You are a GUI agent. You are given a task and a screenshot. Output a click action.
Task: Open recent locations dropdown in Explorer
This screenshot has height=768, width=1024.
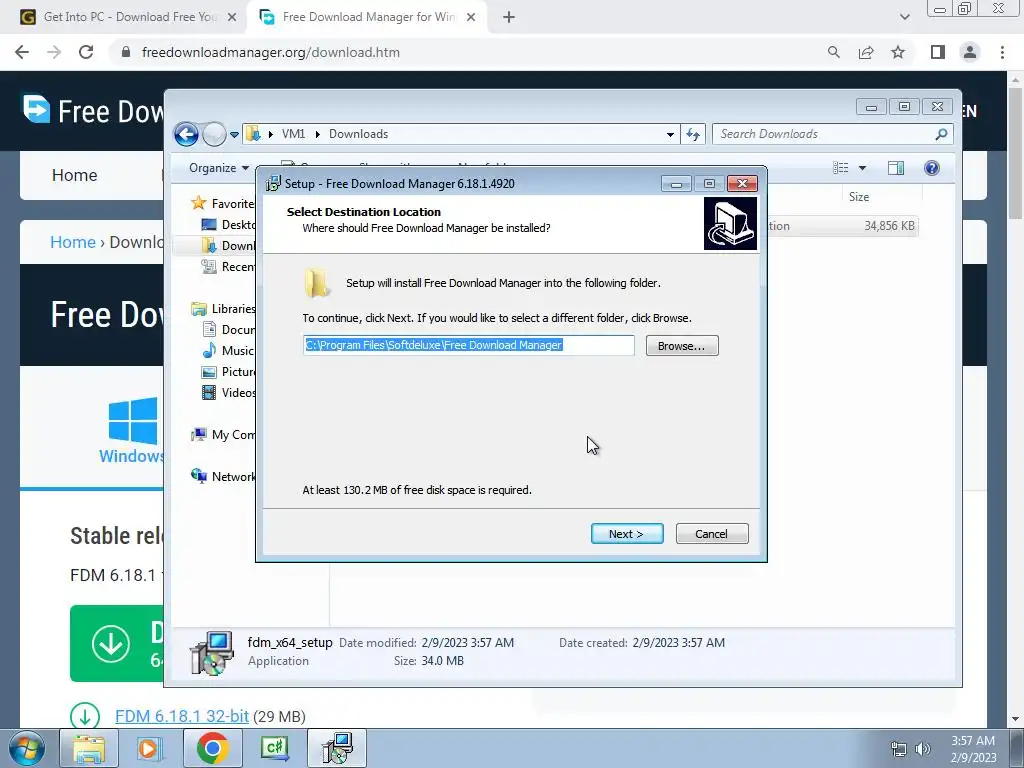[234, 135]
